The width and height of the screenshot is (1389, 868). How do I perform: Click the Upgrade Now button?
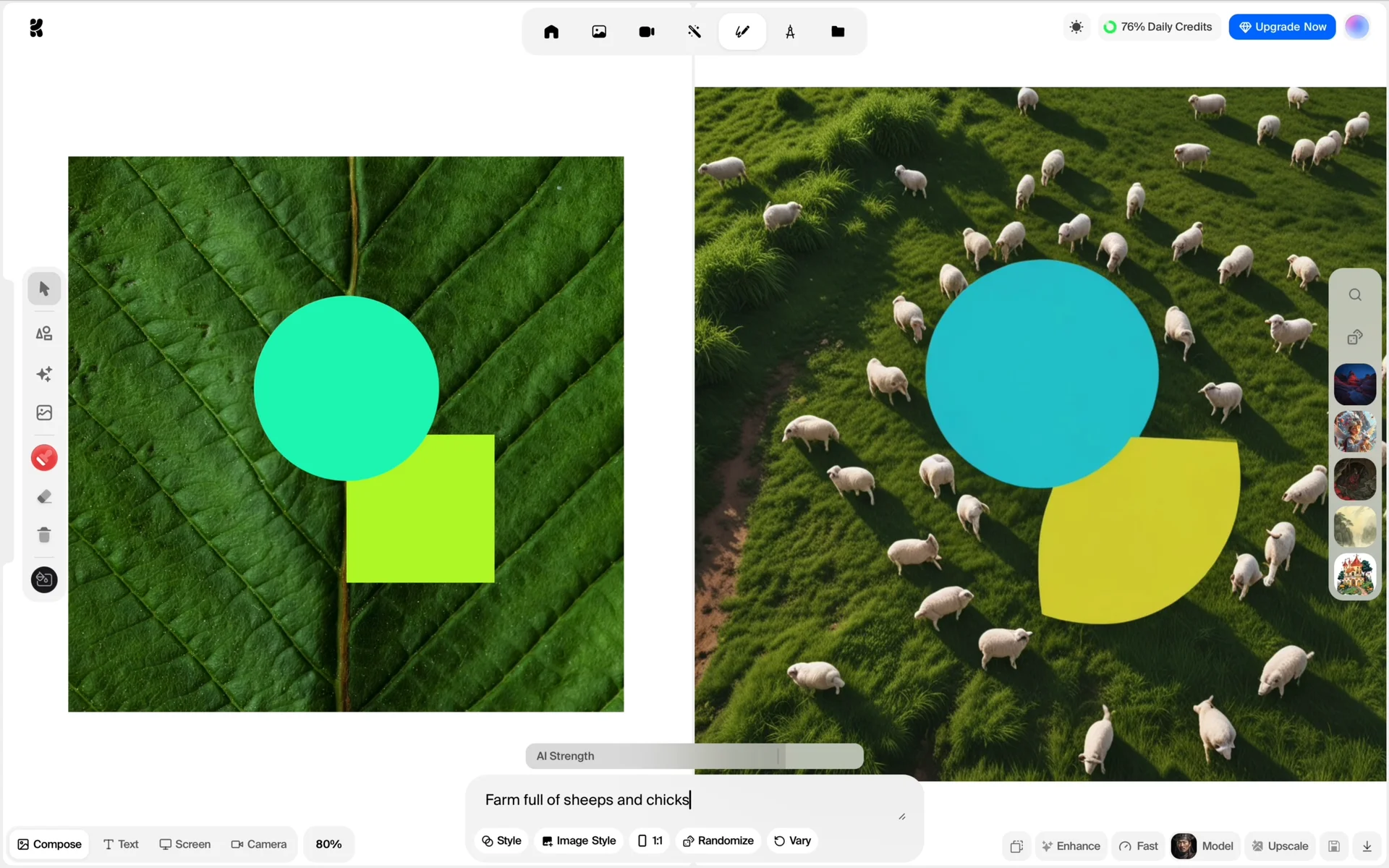pos(1282,27)
